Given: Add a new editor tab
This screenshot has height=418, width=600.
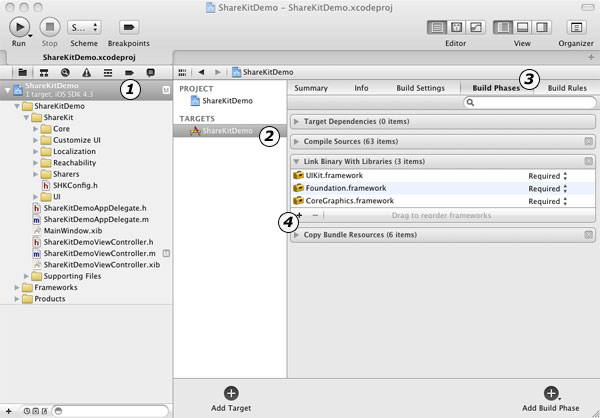Looking at the screenshot, I should pos(591,57).
